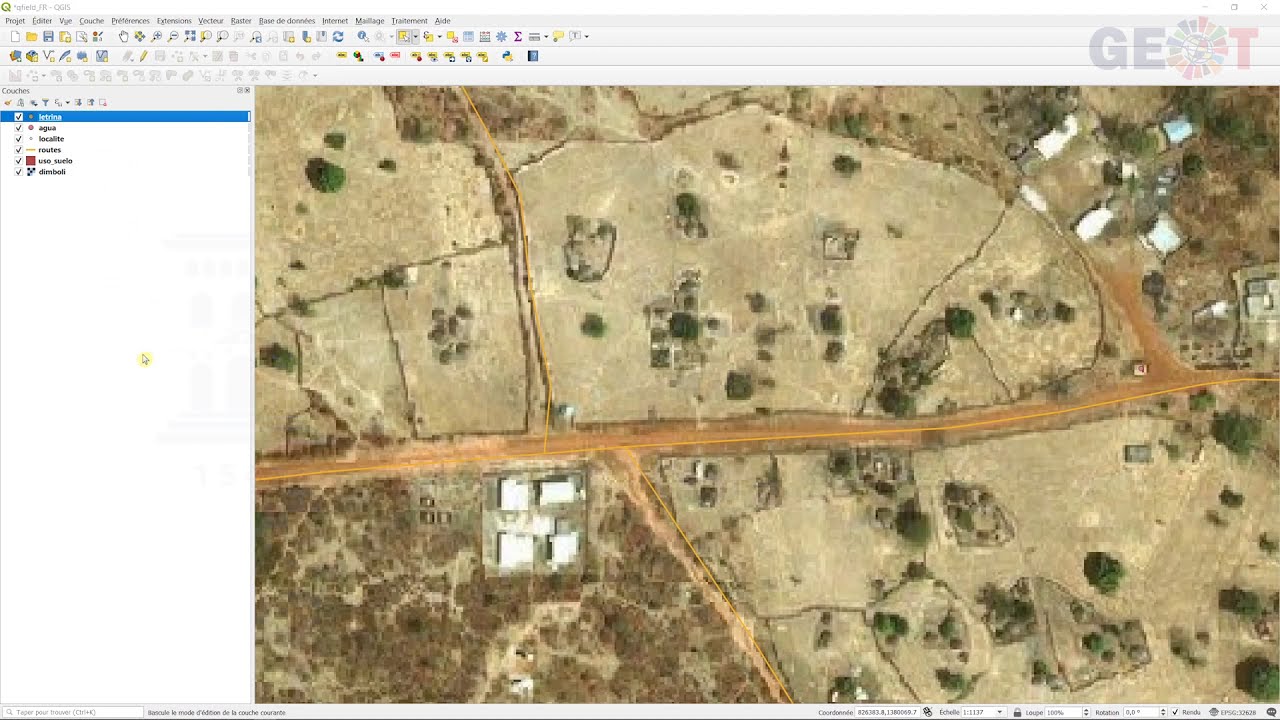Click the agua pink circle symbol
The width and height of the screenshot is (1280, 720).
tap(31, 128)
